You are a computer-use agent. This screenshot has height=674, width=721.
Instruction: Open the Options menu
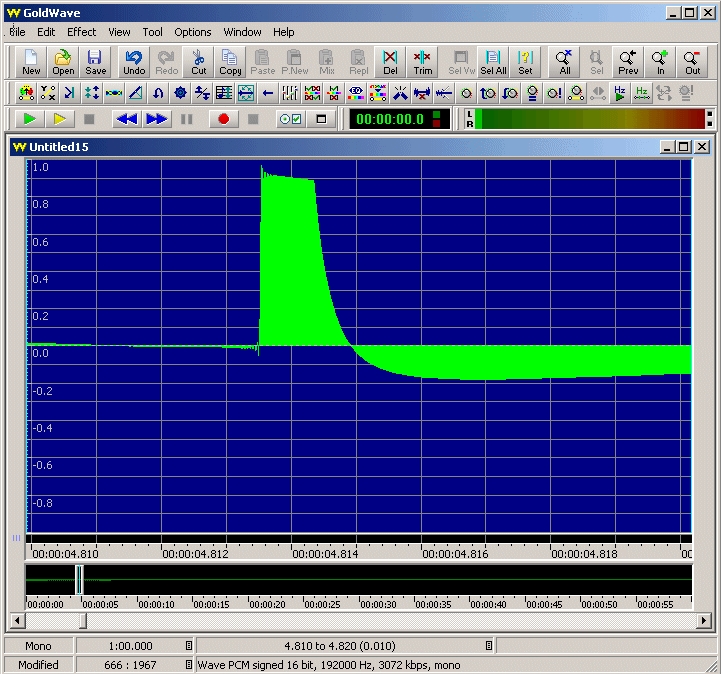pyautogui.click(x=193, y=32)
